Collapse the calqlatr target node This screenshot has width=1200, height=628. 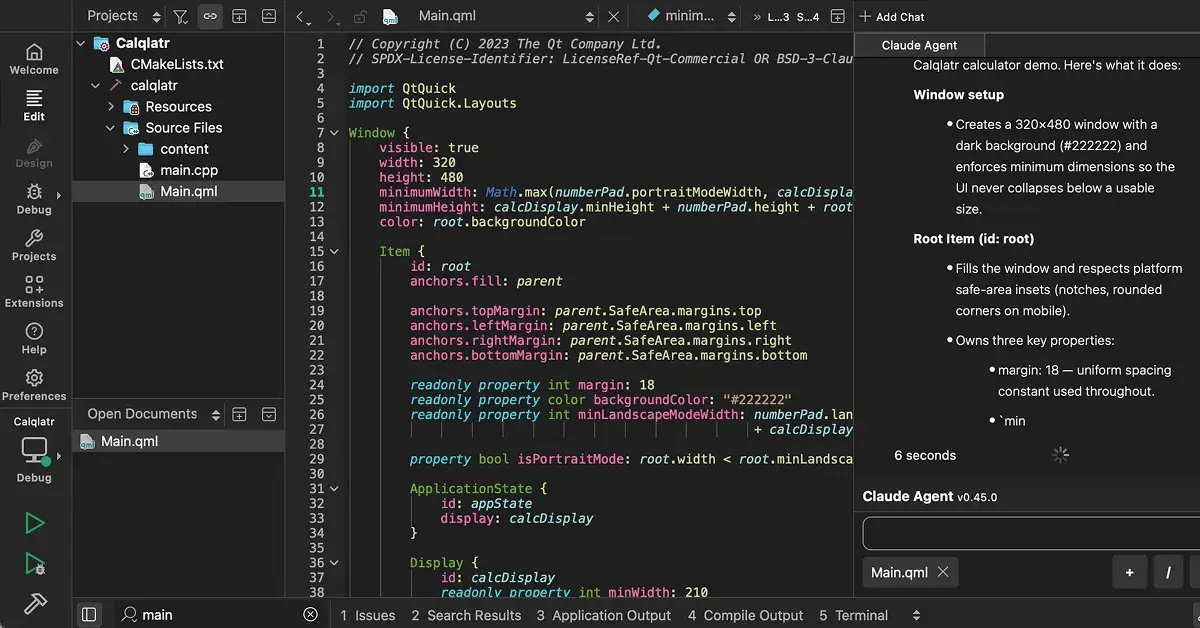pyautogui.click(x=96, y=86)
